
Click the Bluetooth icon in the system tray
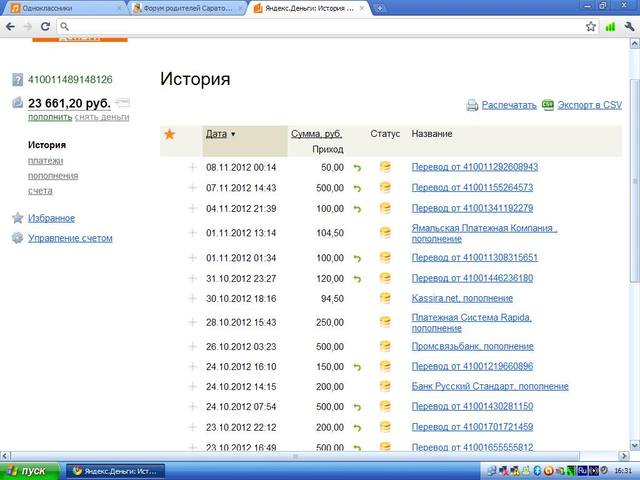(x=537, y=471)
